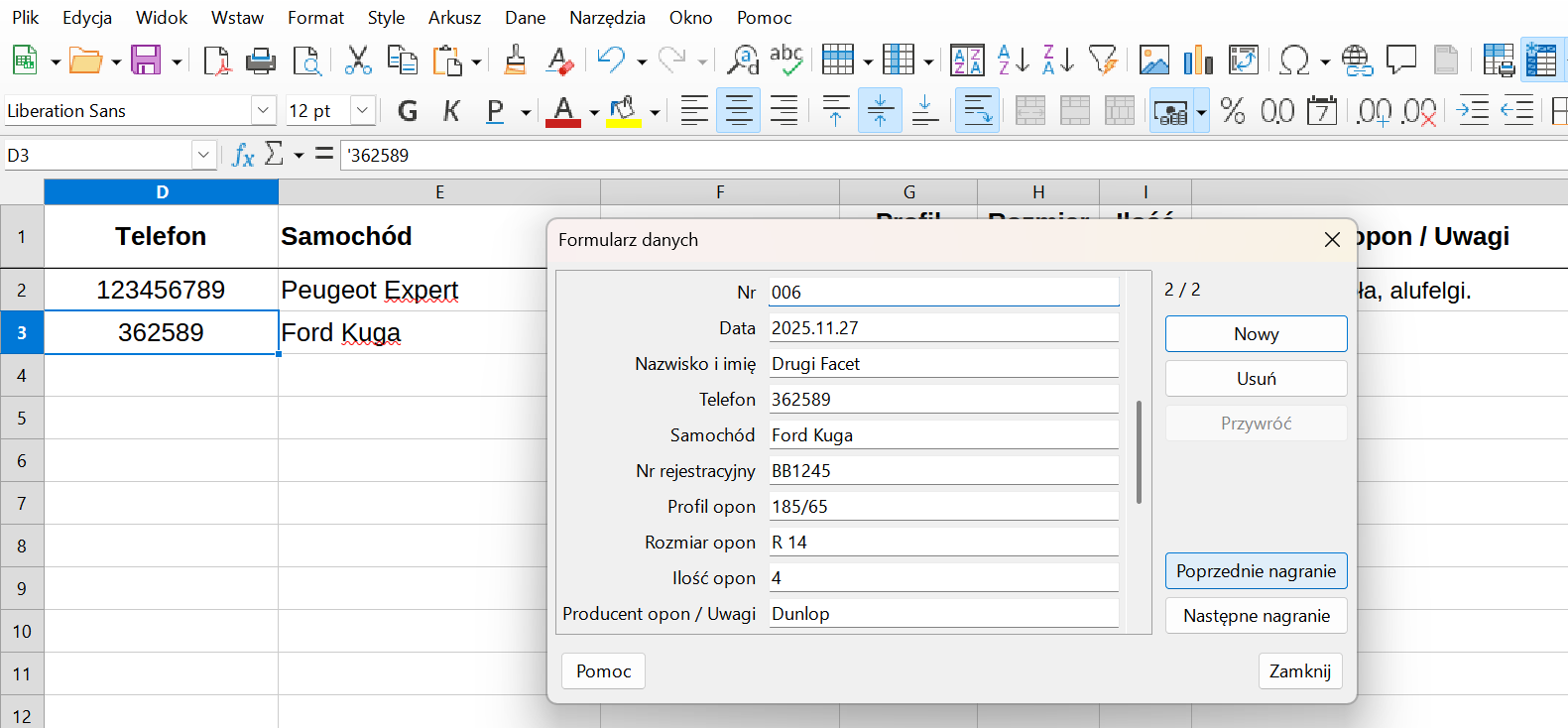Add a decimal place

pos(1374,111)
